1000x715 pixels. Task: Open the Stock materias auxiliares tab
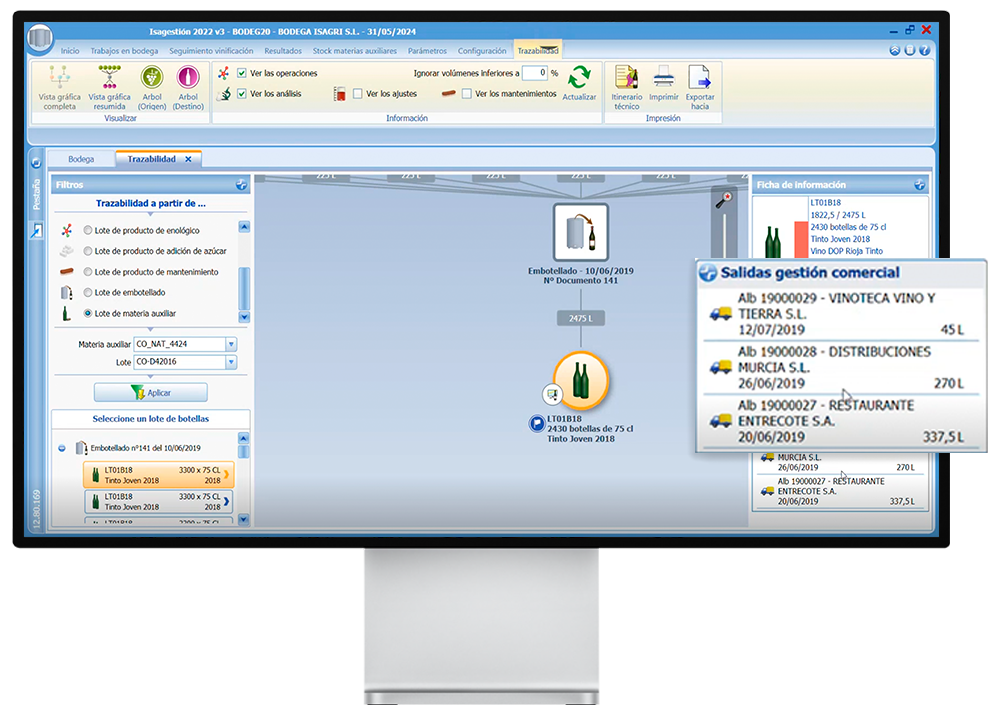pyautogui.click(x=355, y=51)
